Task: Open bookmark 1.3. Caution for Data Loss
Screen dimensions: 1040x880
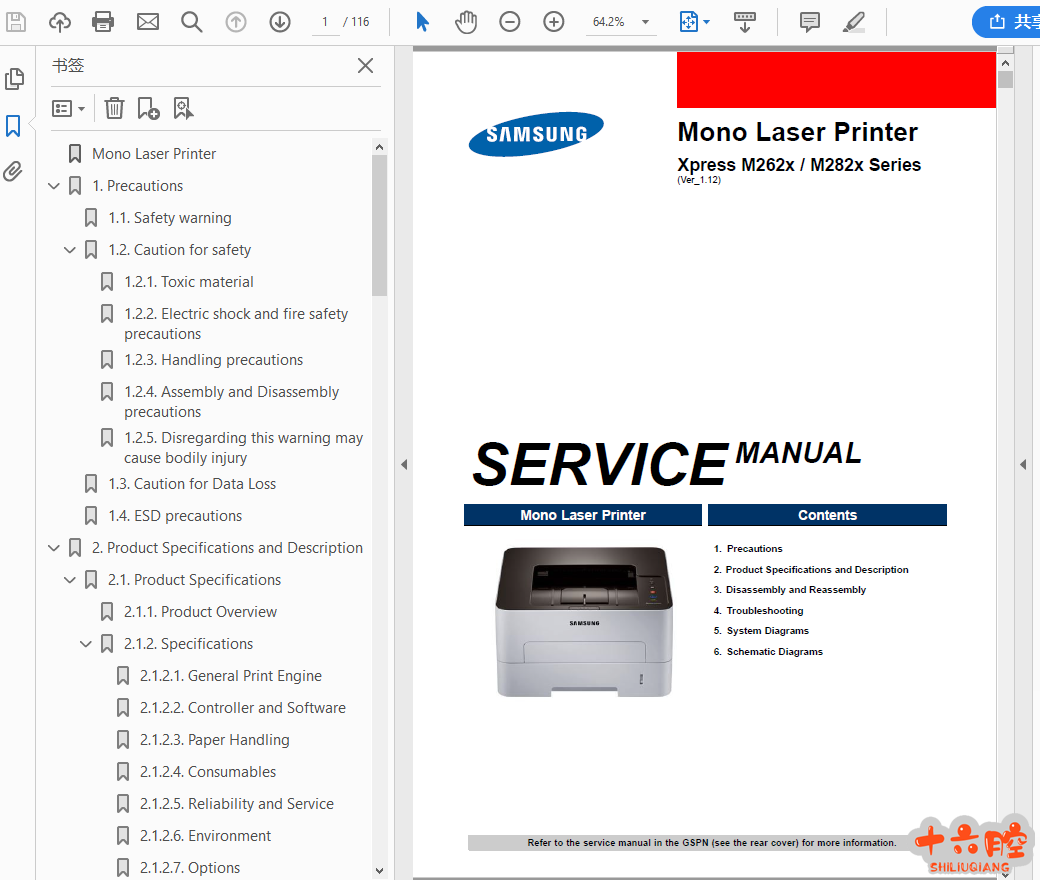Action: pyautogui.click(x=192, y=484)
